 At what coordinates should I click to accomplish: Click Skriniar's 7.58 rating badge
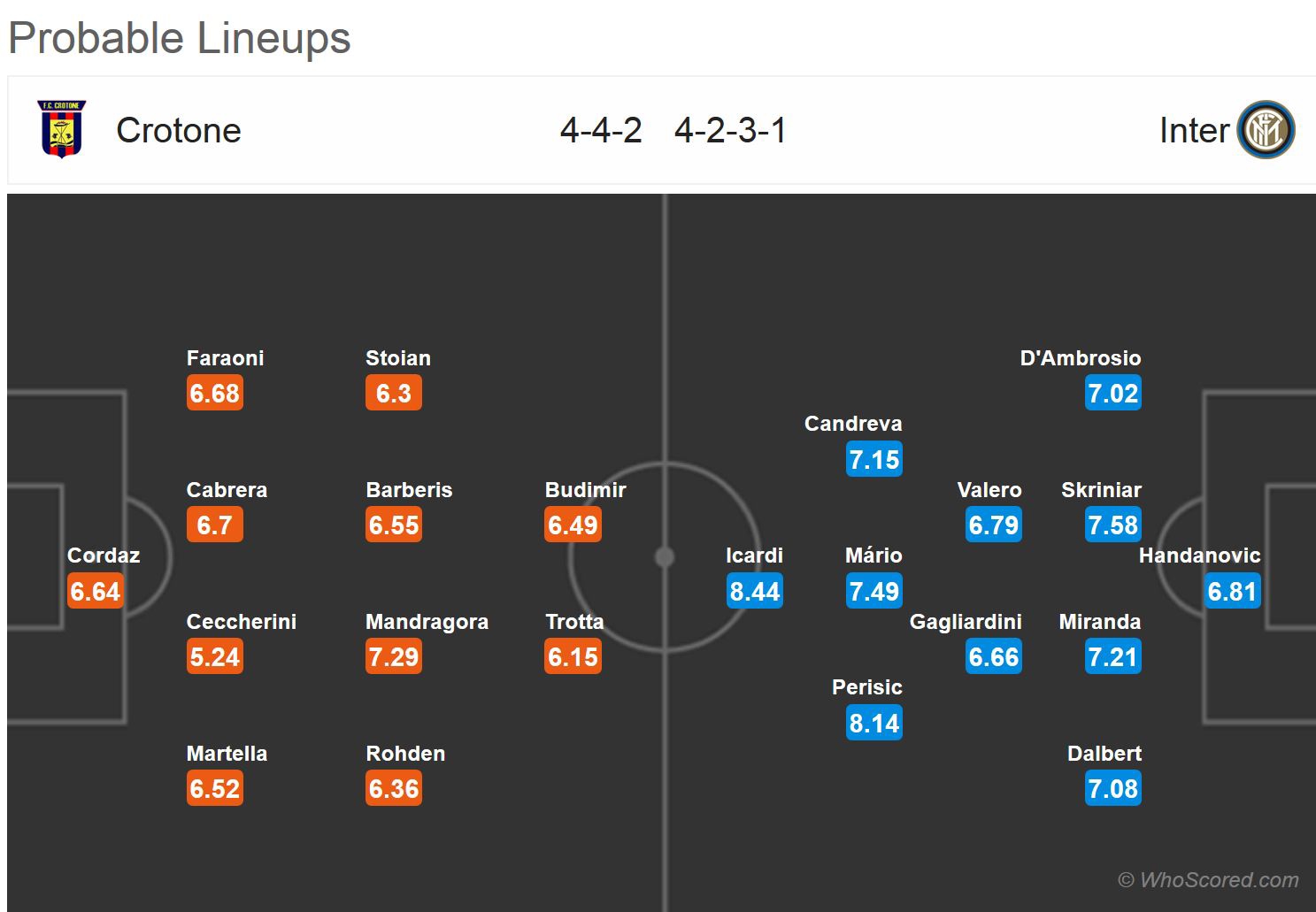coord(1112,525)
